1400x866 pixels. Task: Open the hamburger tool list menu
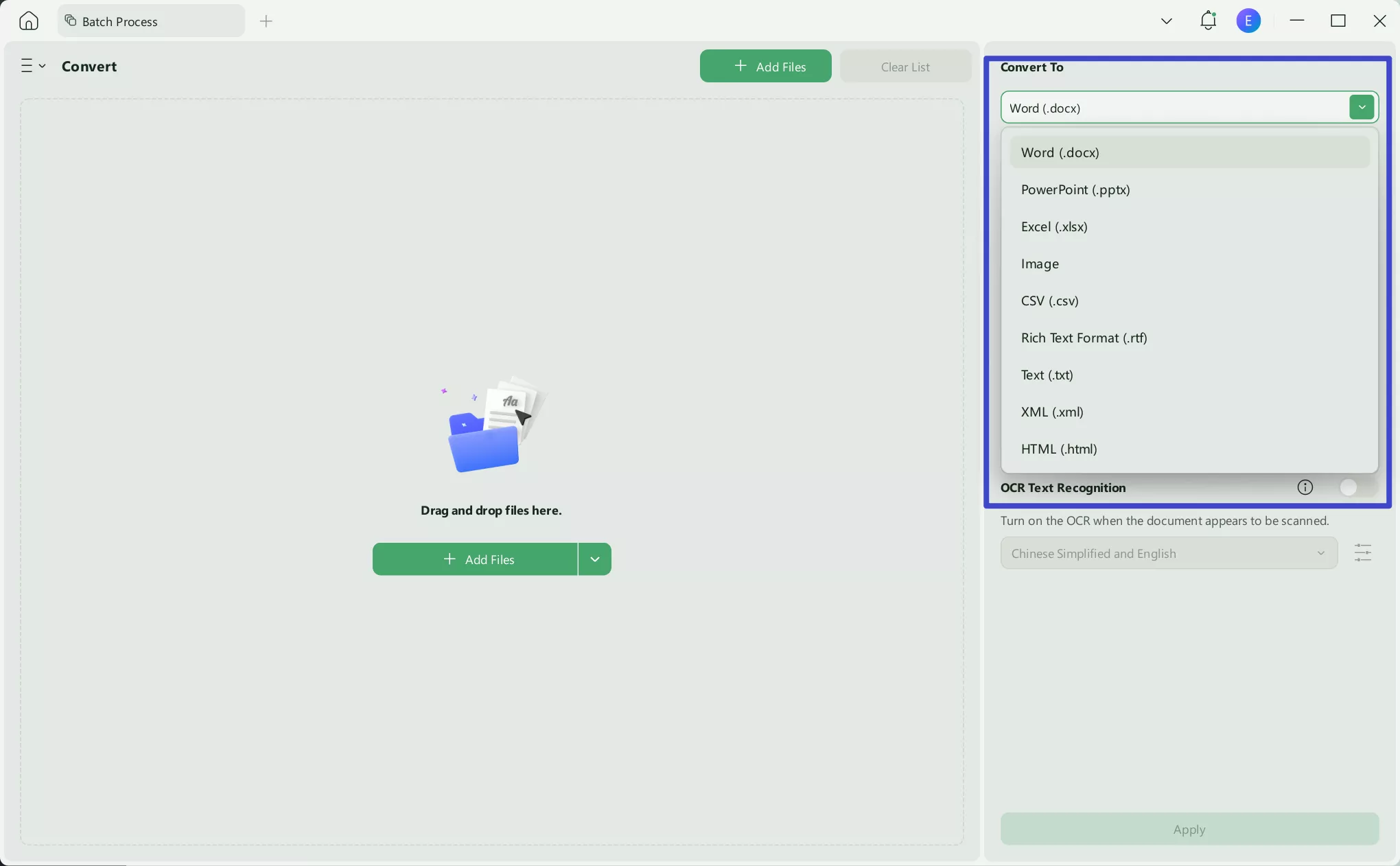[x=32, y=66]
